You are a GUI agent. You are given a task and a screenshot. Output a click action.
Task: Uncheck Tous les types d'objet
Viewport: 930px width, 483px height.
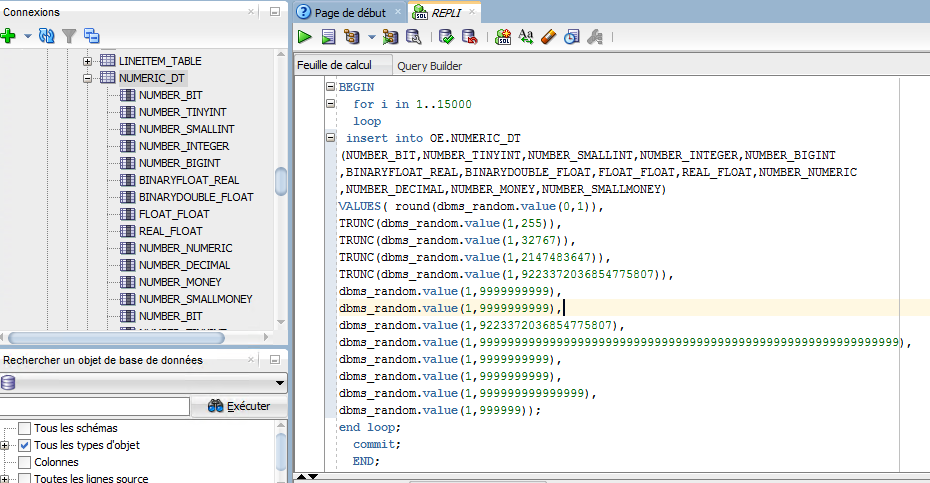coord(24,445)
